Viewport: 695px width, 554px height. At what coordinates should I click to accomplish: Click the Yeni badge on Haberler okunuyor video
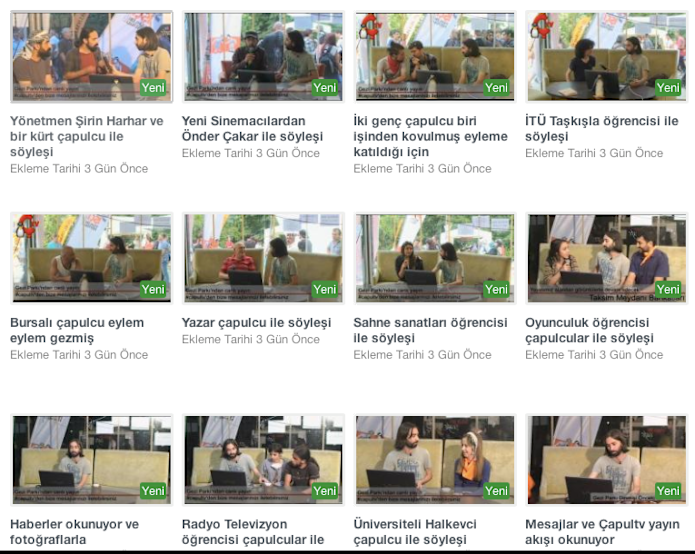tap(153, 491)
